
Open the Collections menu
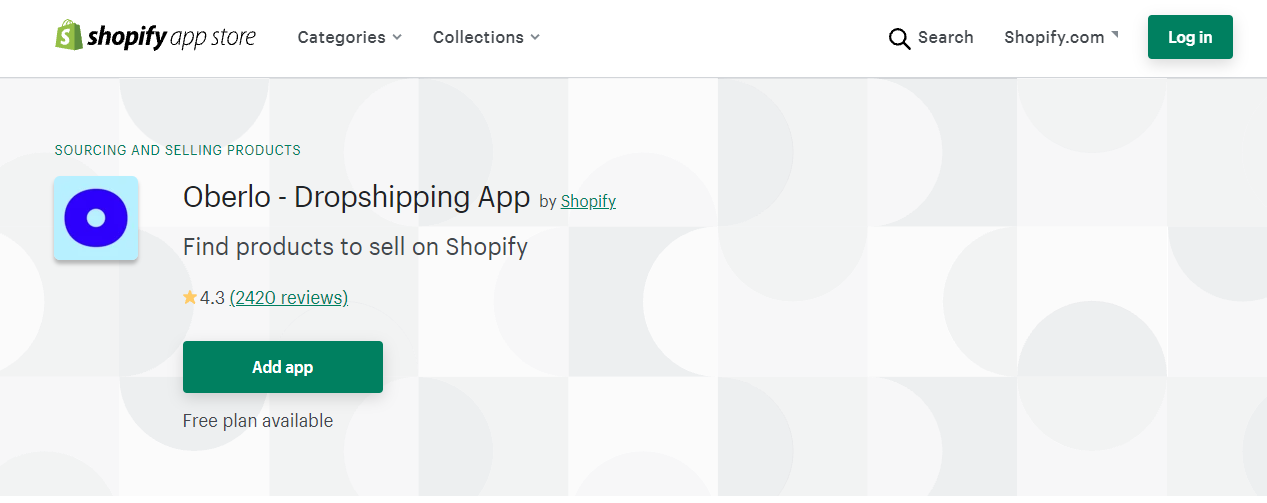(x=486, y=37)
